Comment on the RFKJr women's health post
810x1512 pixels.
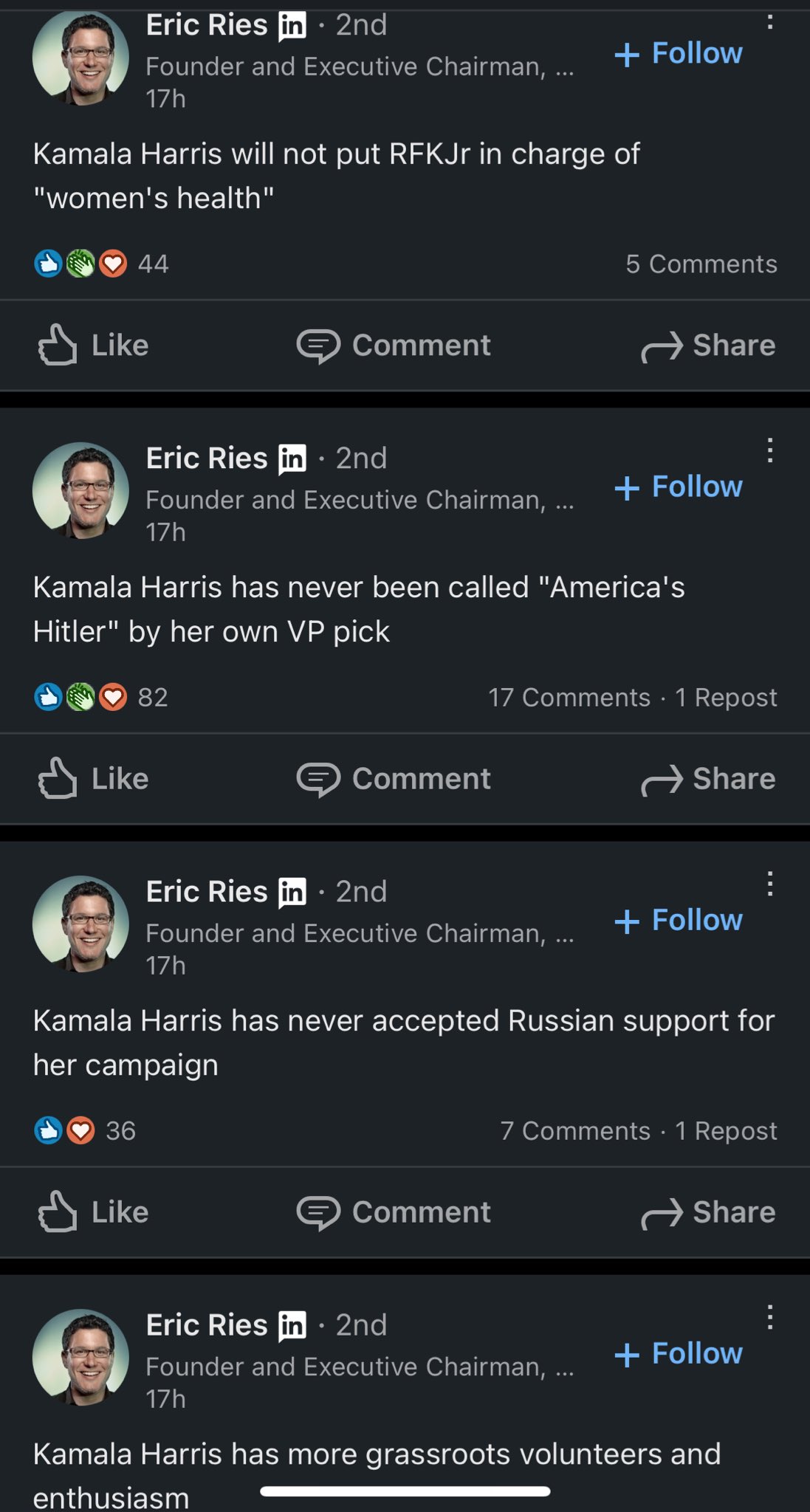[x=394, y=346]
